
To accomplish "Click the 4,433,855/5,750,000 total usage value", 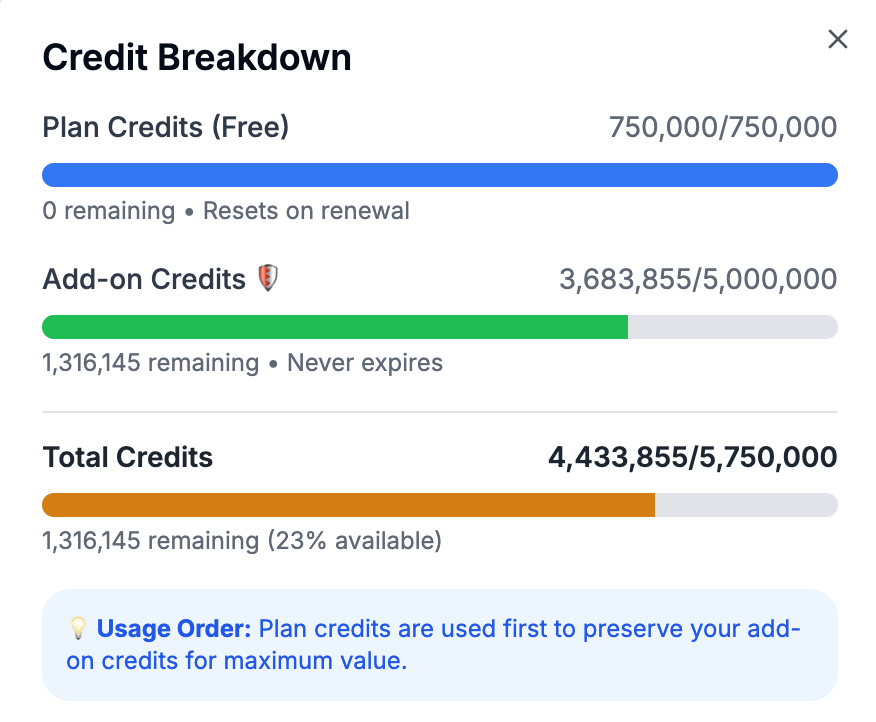I will tap(692, 458).
